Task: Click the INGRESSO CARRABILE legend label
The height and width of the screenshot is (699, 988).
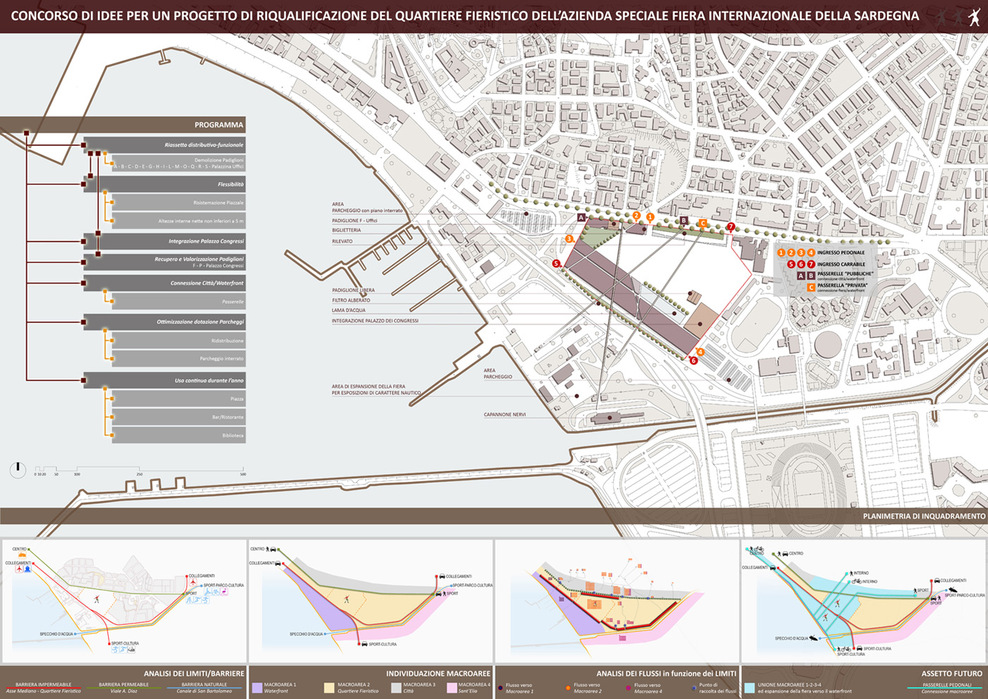Action: tap(841, 264)
